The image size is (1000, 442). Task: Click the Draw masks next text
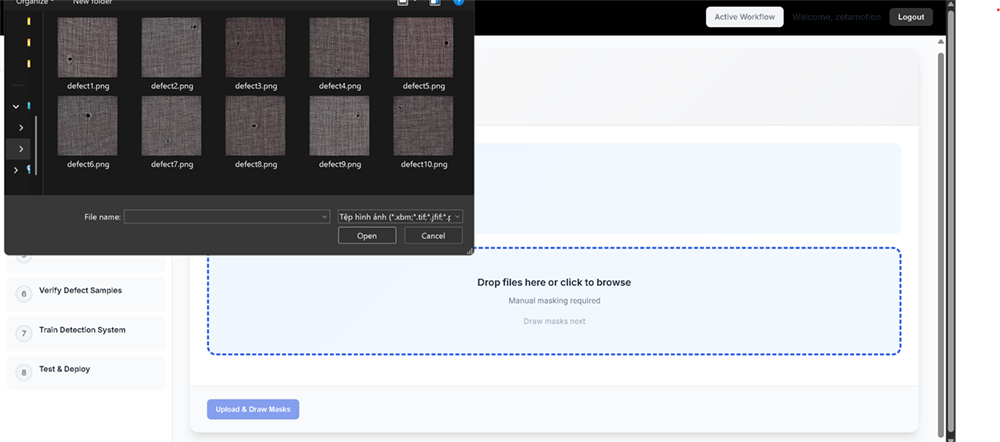(554, 321)
